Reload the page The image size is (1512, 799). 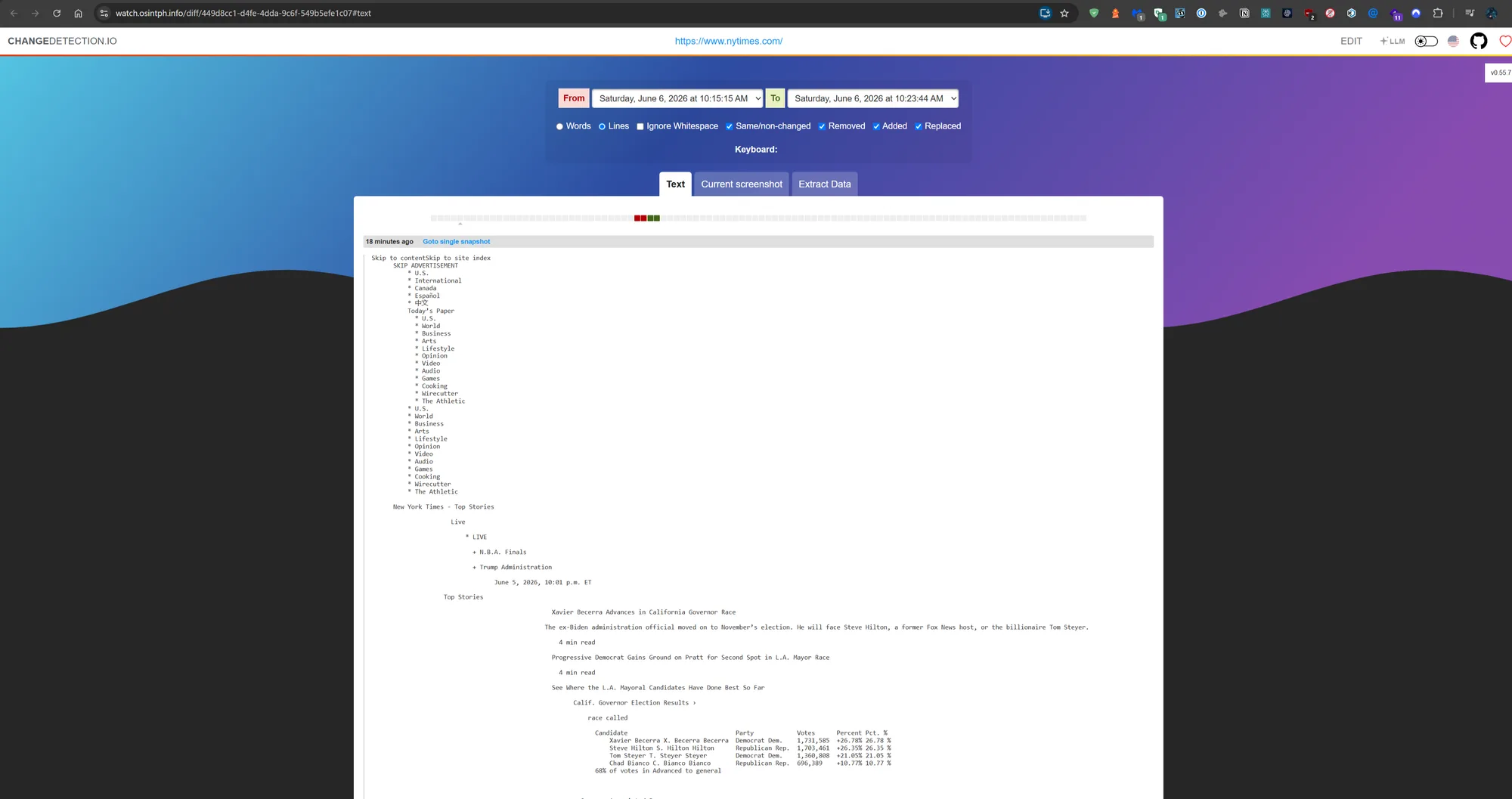57,13
